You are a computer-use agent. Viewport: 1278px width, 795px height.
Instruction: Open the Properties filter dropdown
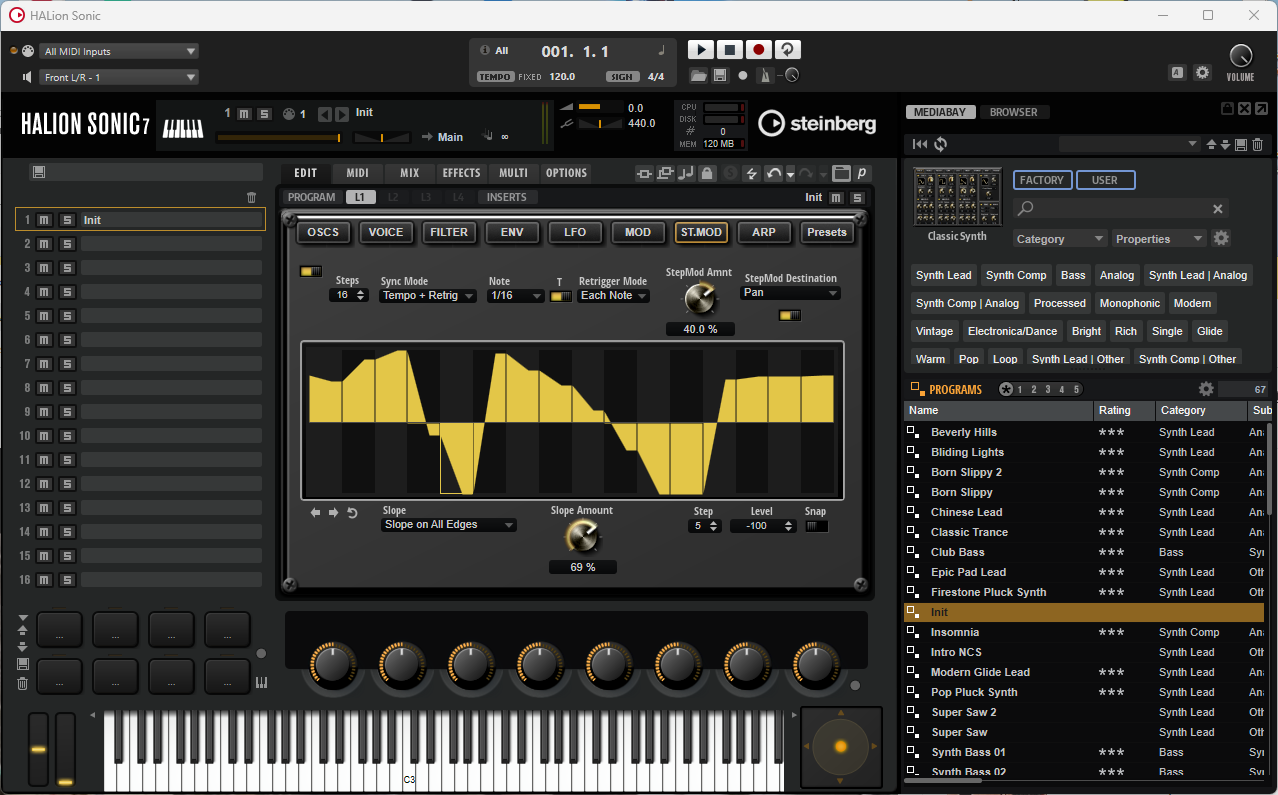(x=1159, y=239)
